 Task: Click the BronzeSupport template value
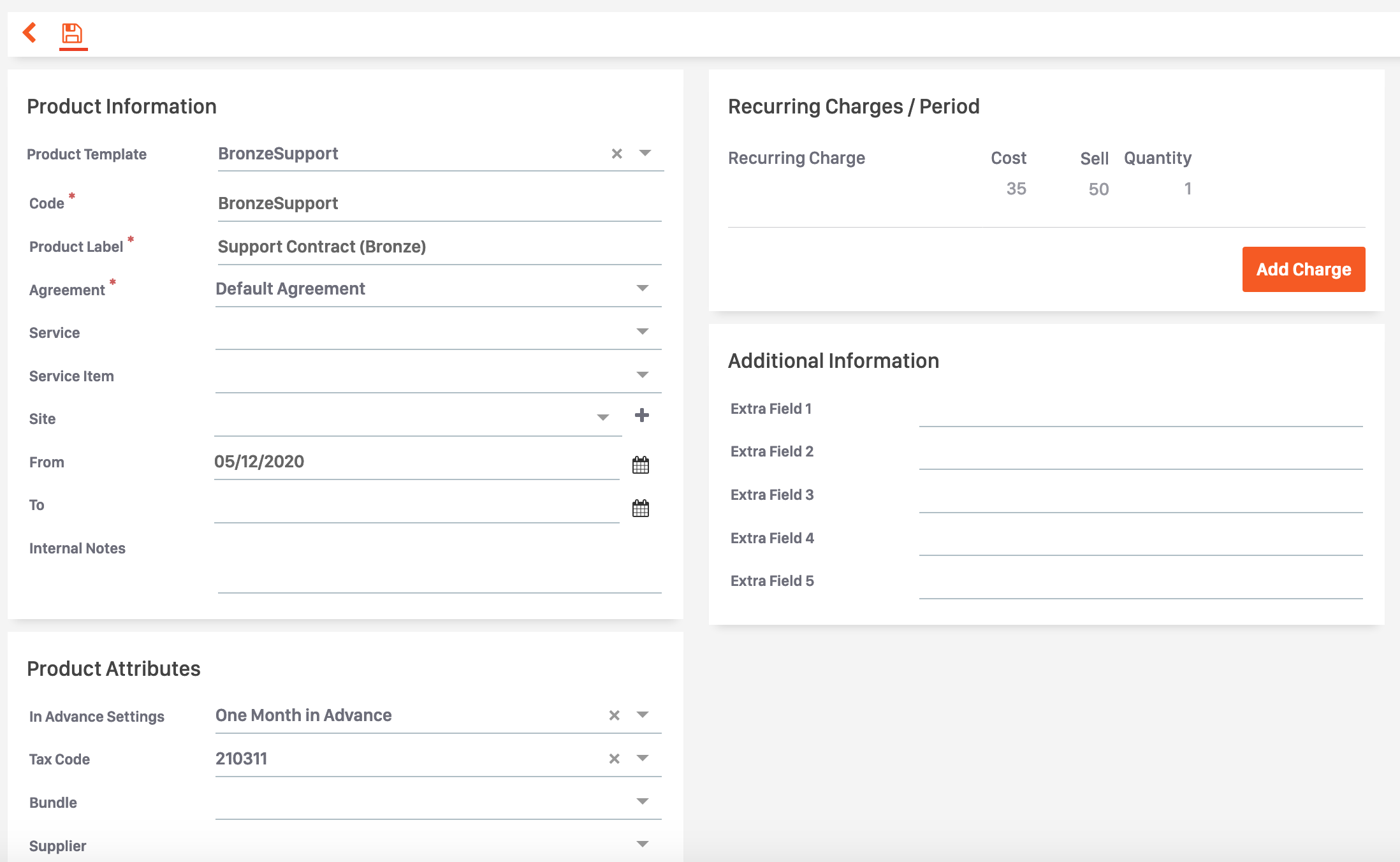pyautogui.click(x=278, y=154)
